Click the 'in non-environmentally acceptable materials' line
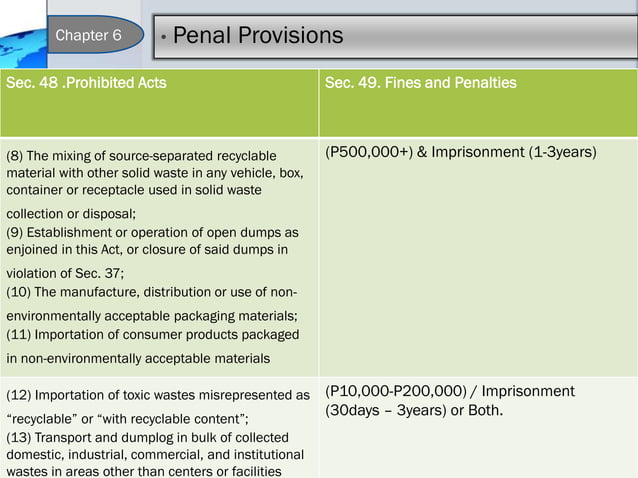The width and height of the screenshot is (638, 478). (138, 357)
